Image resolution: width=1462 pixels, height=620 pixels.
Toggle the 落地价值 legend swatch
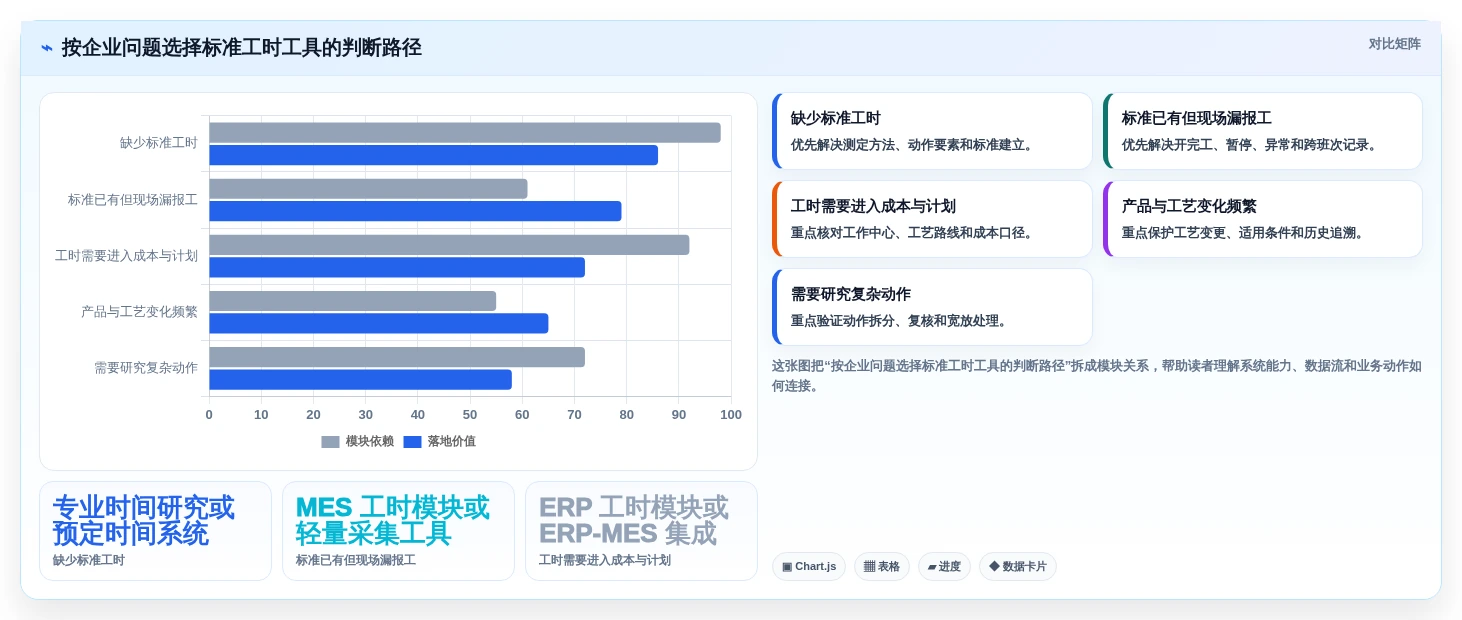coord(412,442)
